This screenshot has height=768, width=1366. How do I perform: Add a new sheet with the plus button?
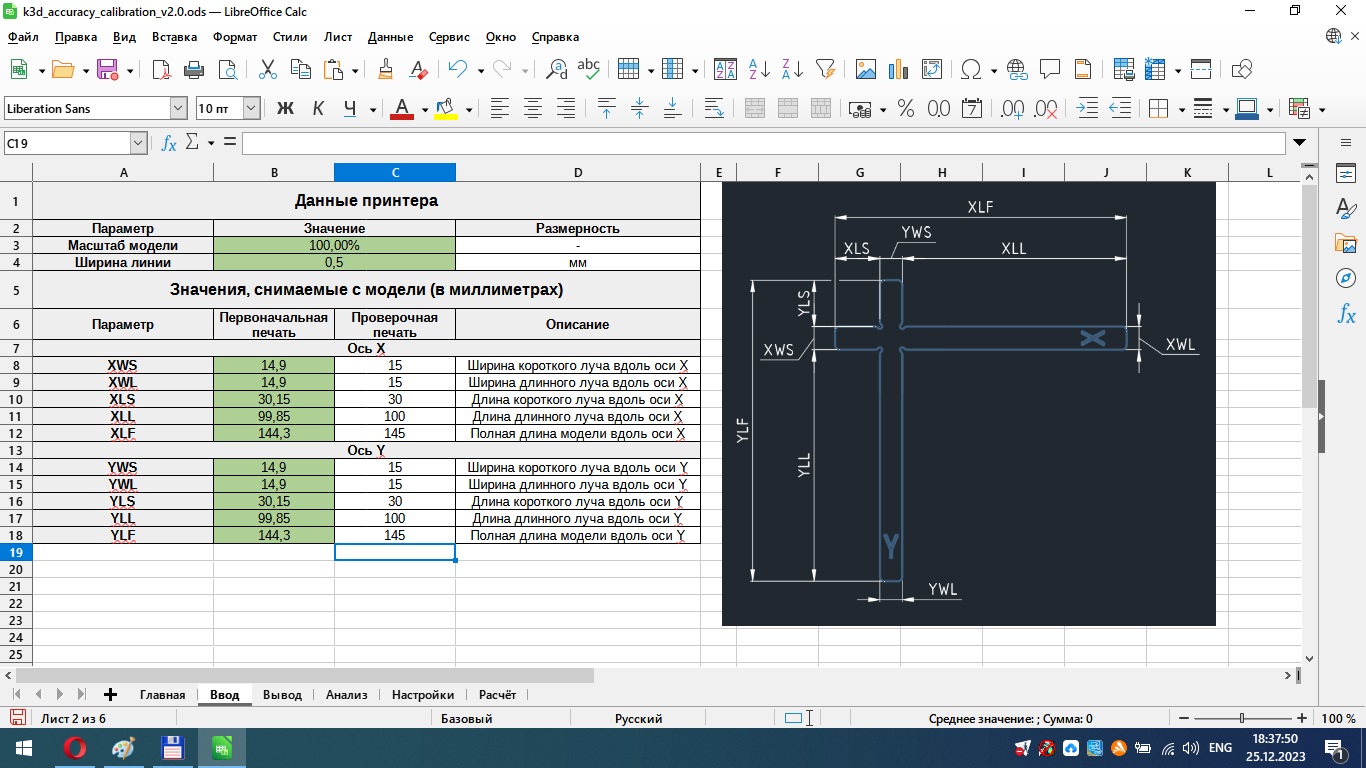pyautogui.click(x=110, y=695)
